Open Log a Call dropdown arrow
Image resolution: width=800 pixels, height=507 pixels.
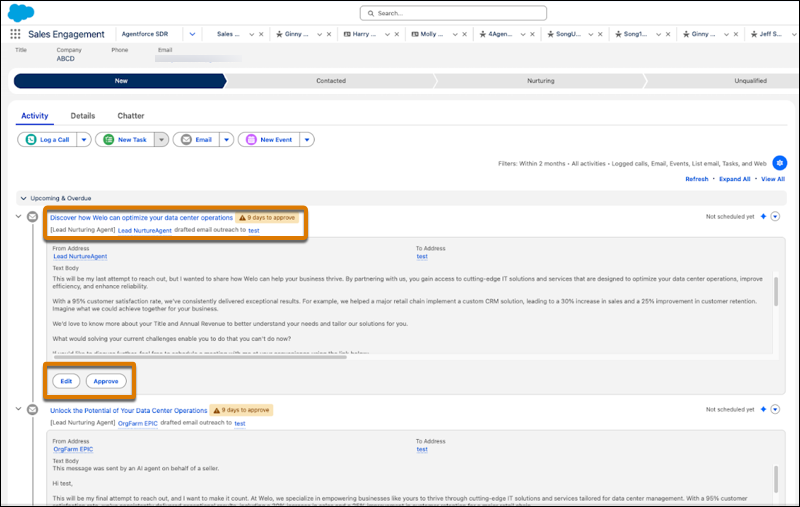pyautogui.click(x=84, y=139)
